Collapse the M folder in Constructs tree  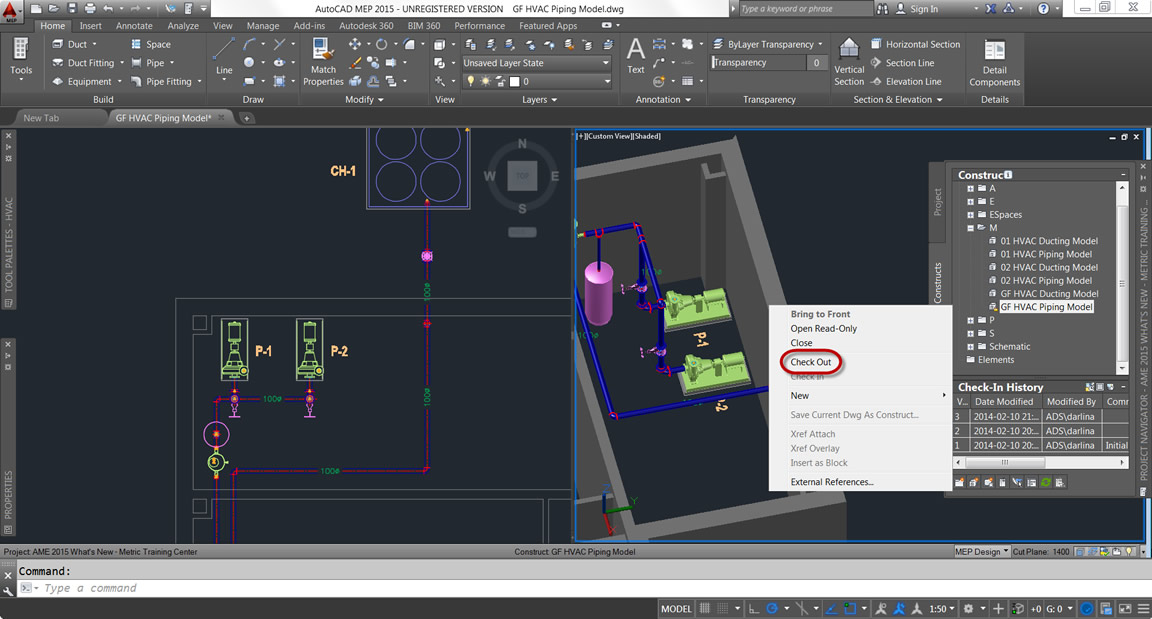[971, 228]
